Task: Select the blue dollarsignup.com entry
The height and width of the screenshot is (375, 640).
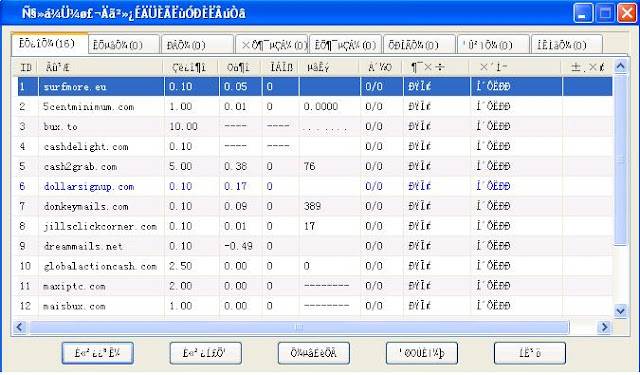Action: (x=89, y=187)
